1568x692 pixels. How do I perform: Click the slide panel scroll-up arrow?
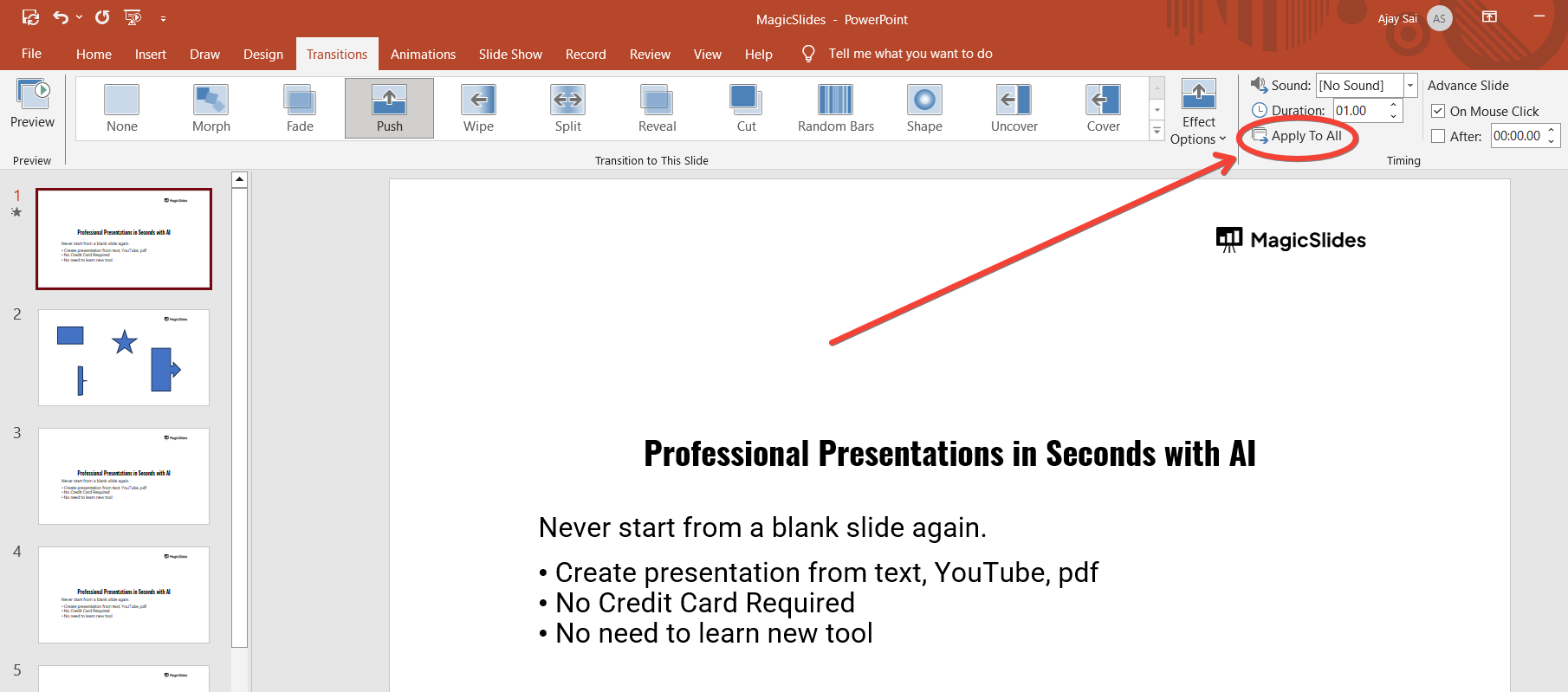pyautogui.click(x=240, y=179)
